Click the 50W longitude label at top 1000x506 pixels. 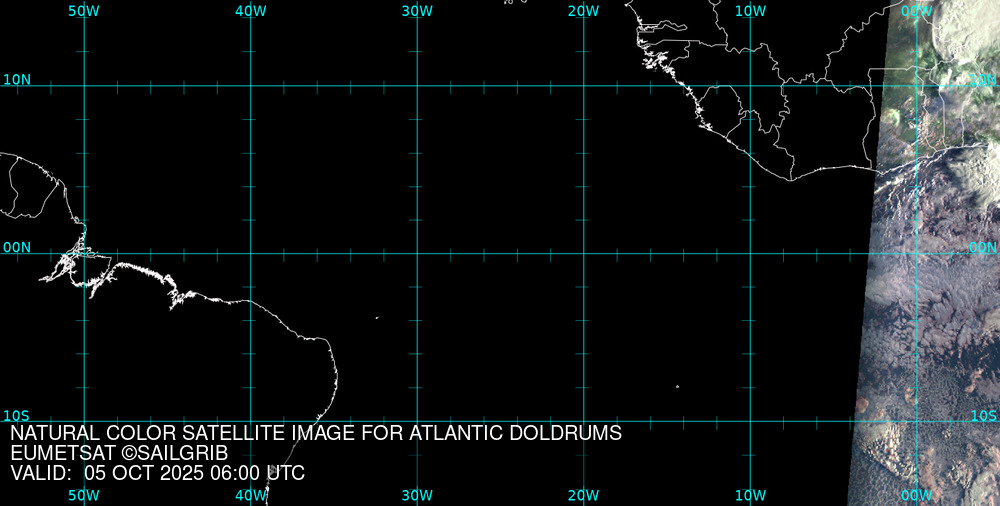[x=84, y=11]
